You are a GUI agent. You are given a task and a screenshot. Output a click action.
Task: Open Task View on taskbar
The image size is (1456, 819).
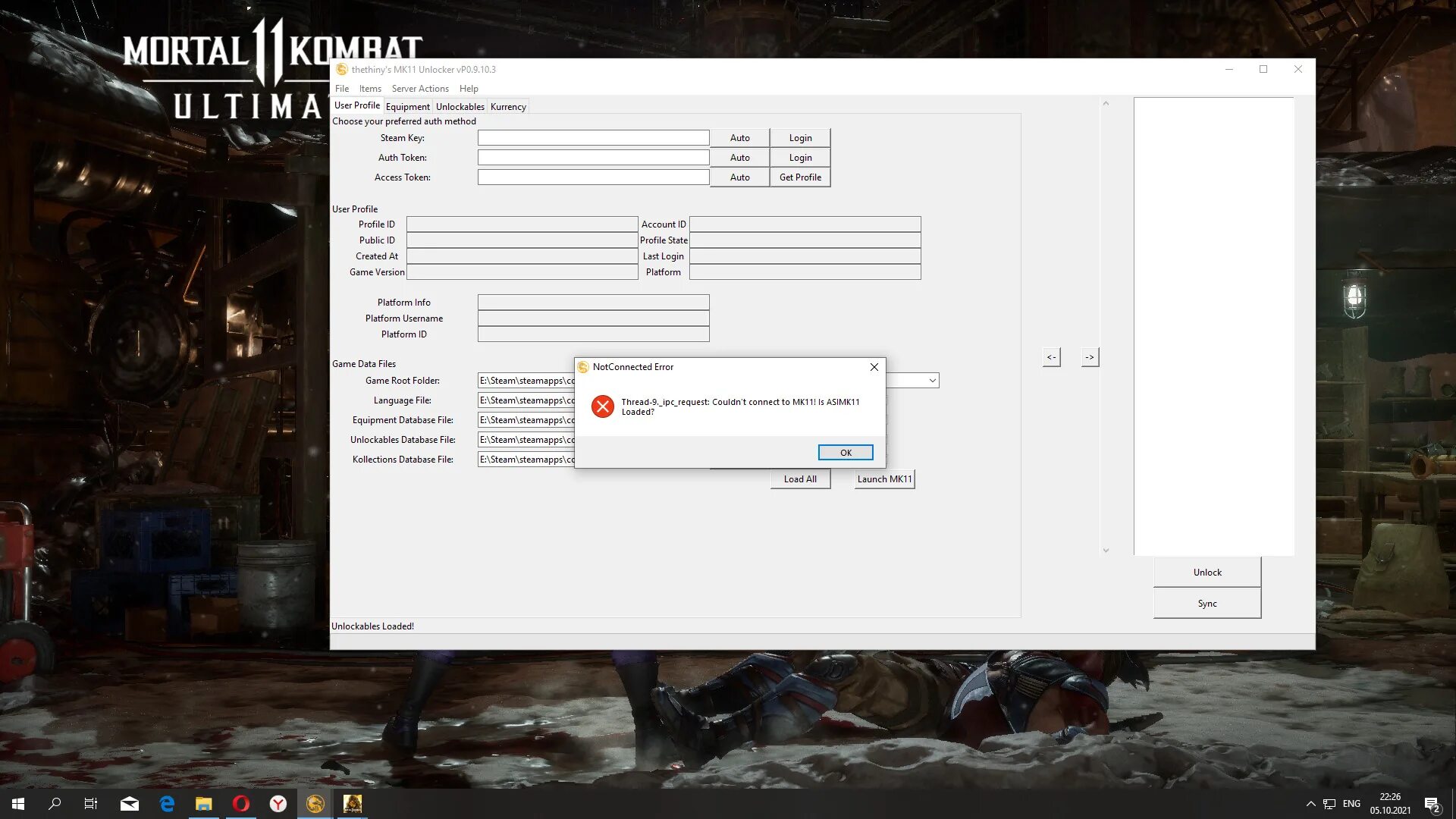tap(91, 804)
